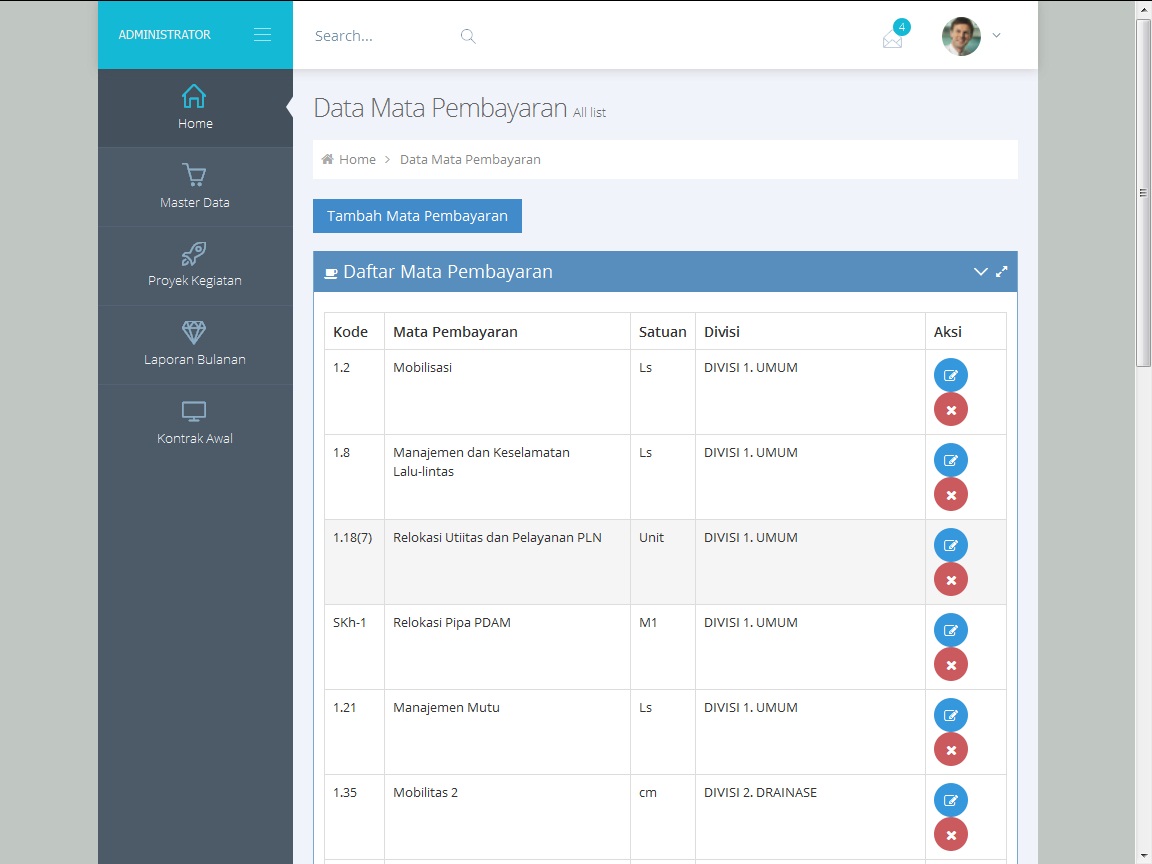Click the Mata Pembayaran column header
The height and width of the screenshot is (864, 1152).
coord(507,331)
